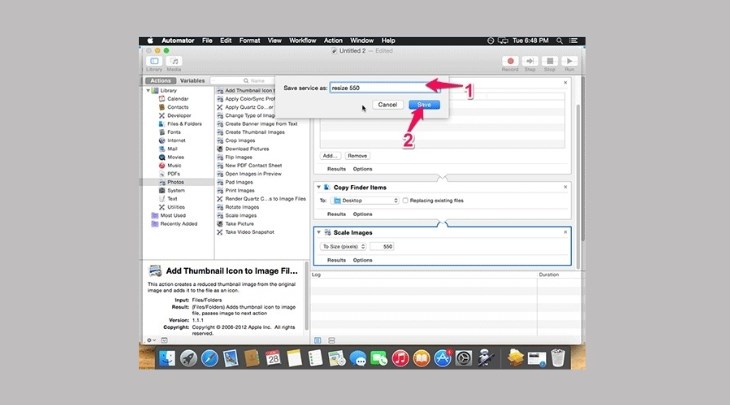
Task: Select Utilities in the library list
Action: (176, 207)
